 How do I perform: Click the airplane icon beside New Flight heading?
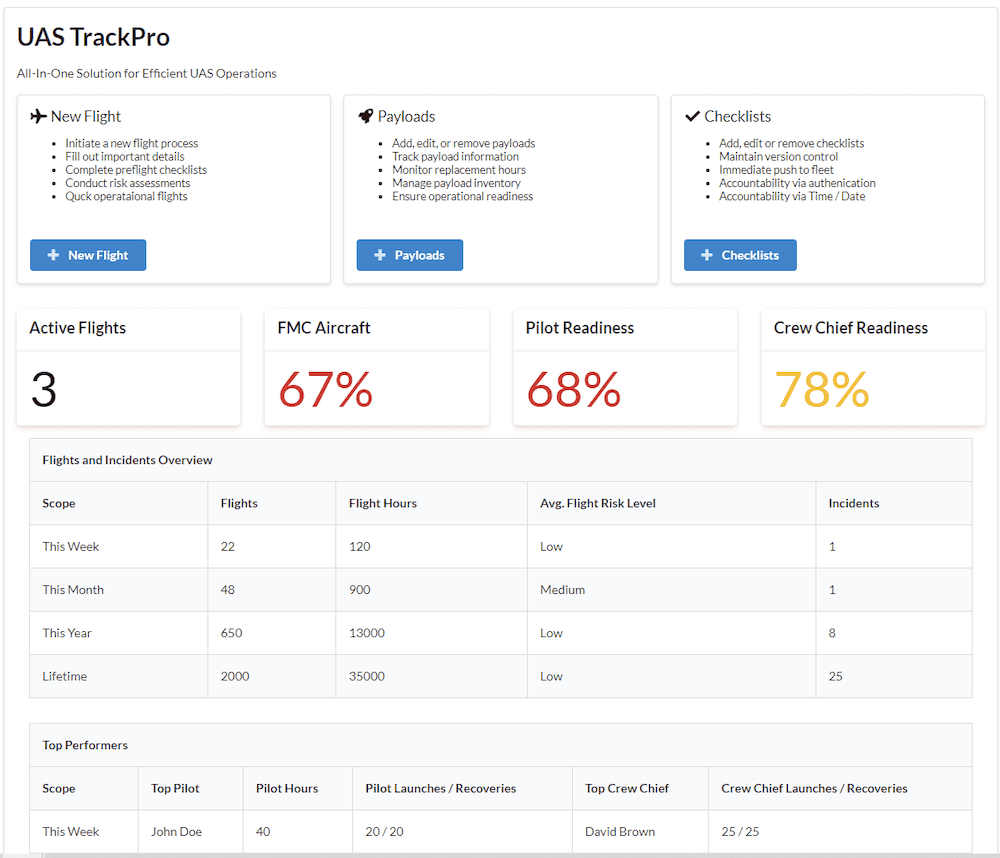click(x=39, y=117)
